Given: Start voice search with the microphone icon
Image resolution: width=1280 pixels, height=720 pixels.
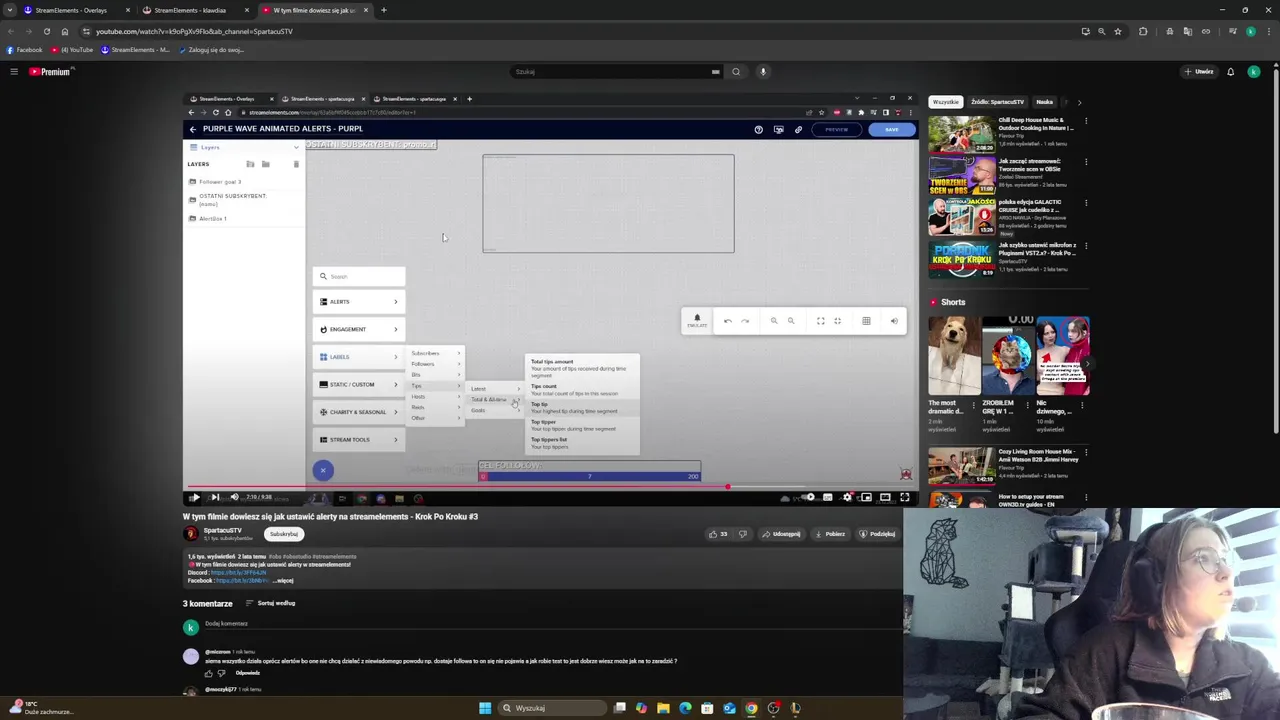Looking at the screenshot, I should pos(763,71).
